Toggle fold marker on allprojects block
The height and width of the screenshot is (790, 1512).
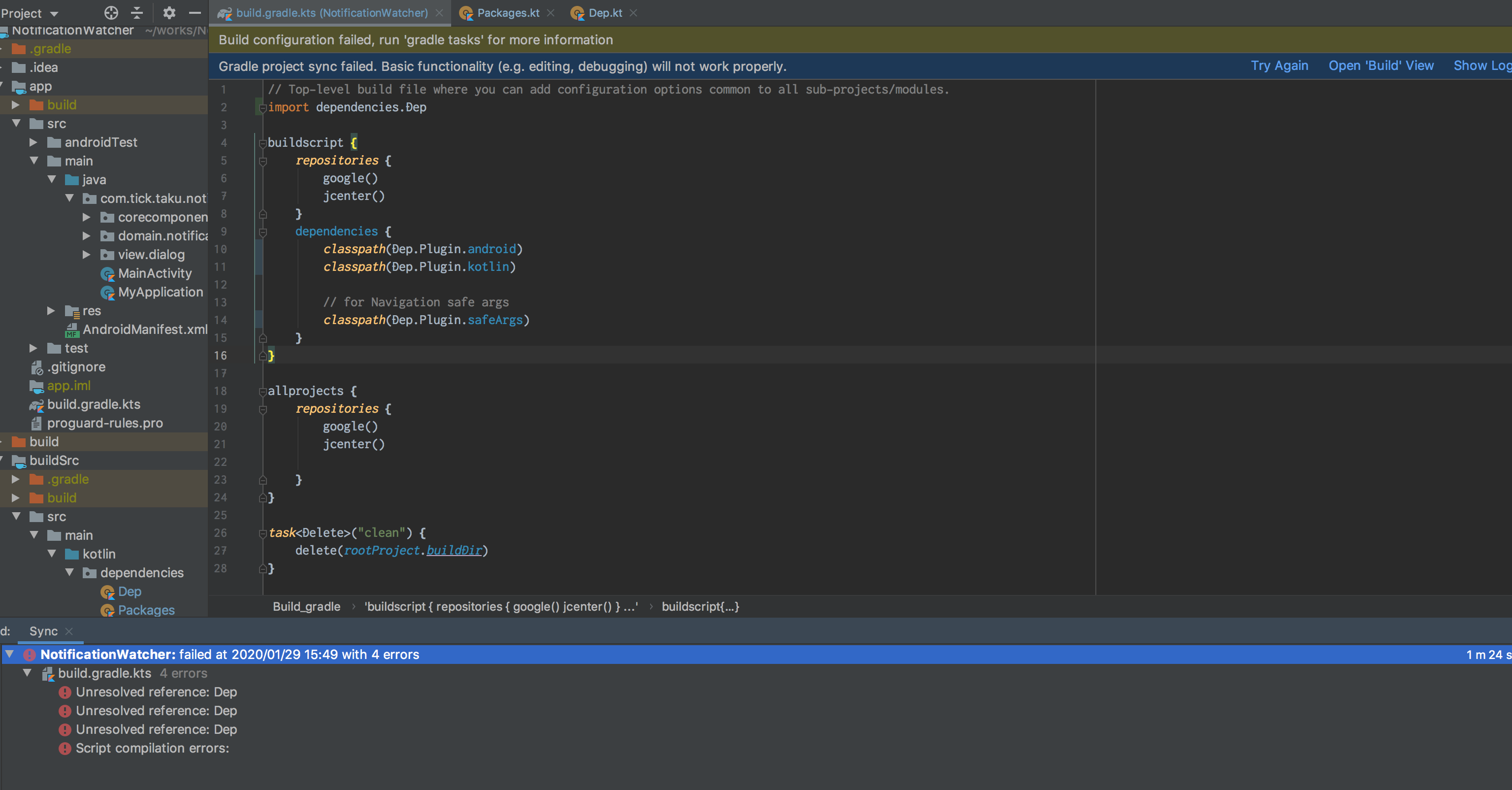coord(263,392)
